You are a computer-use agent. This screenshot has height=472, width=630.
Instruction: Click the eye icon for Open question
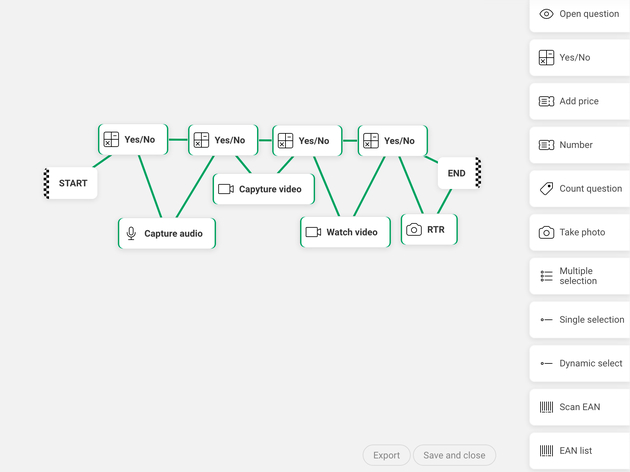click(x=546, y=14)
